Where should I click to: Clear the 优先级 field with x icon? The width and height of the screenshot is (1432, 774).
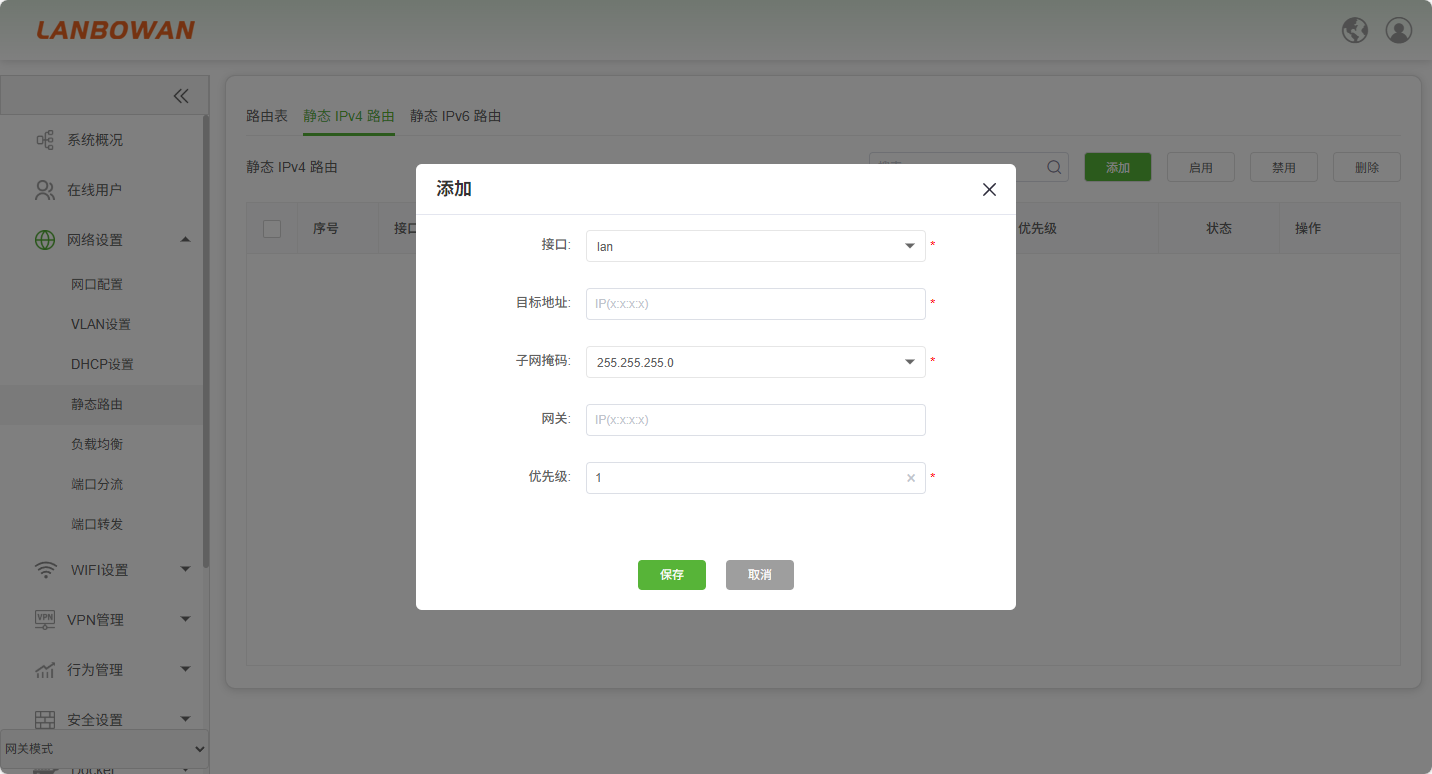point(911,478)
